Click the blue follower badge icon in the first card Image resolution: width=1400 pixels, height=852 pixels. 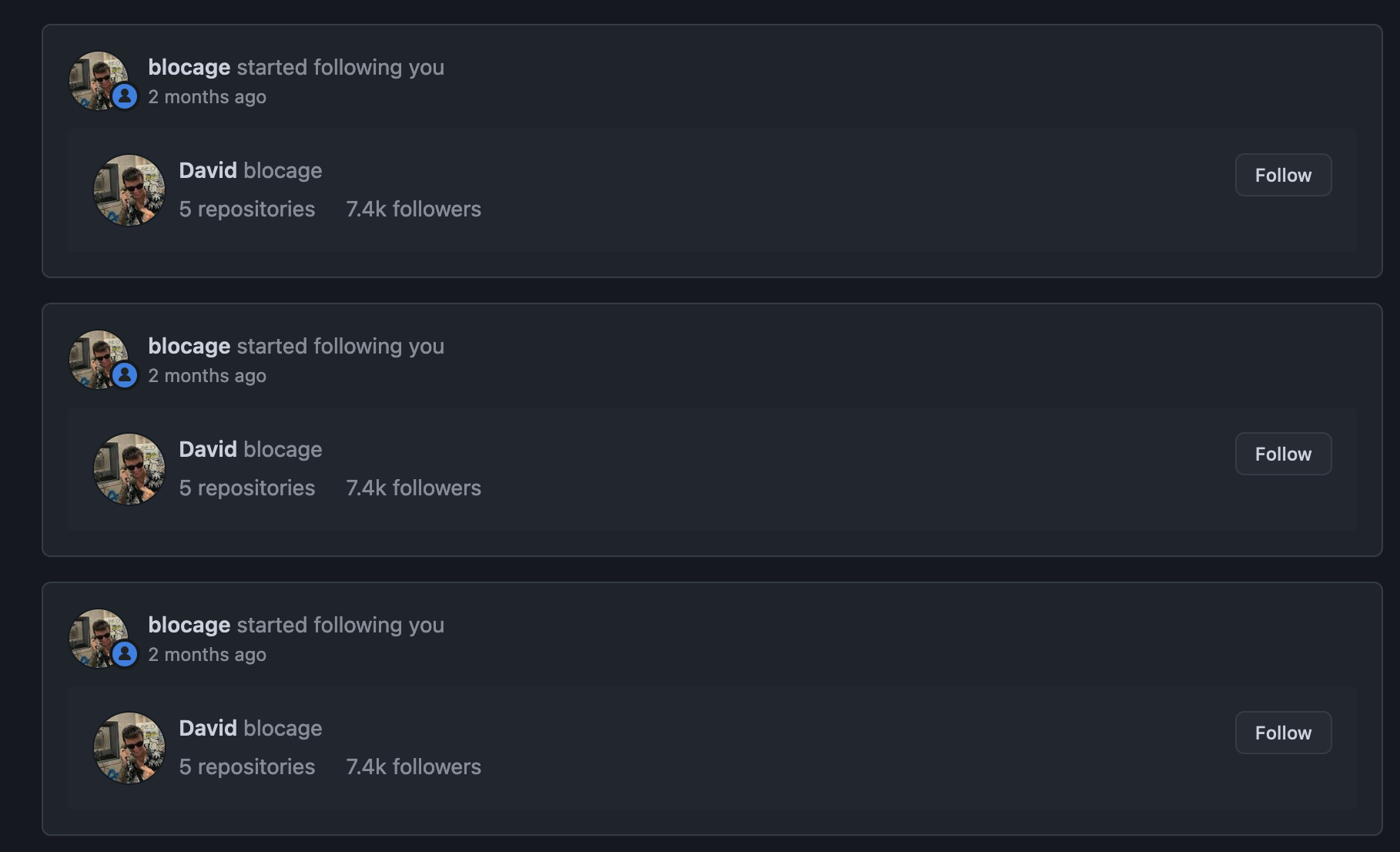point(125,96)
